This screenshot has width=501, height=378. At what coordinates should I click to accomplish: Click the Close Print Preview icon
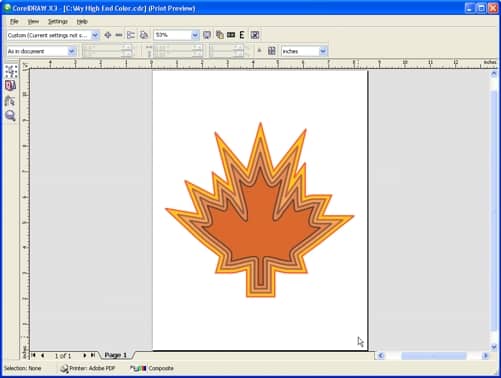pos(255,35)
